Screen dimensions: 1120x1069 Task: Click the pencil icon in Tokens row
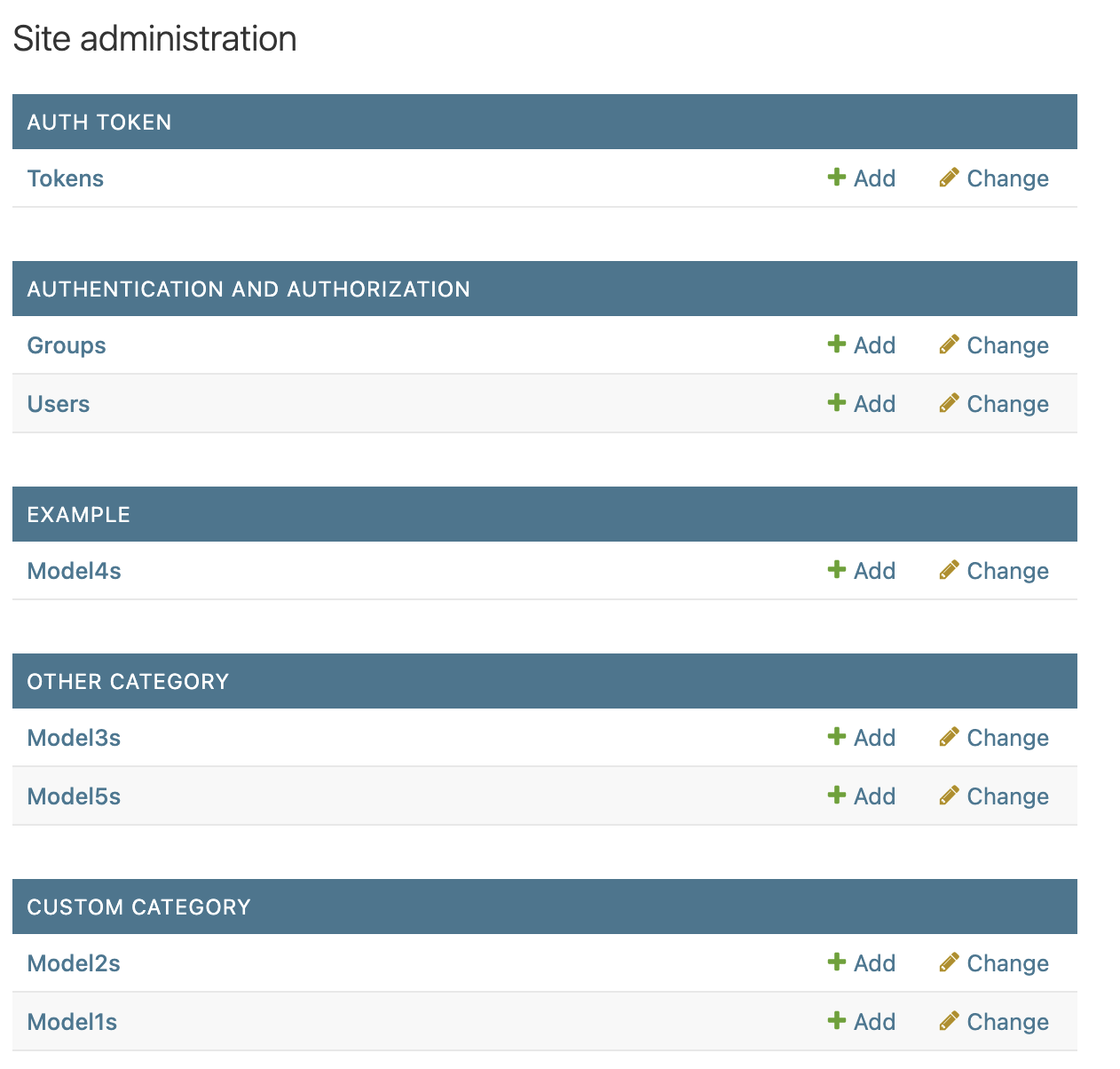click(949, 178)
